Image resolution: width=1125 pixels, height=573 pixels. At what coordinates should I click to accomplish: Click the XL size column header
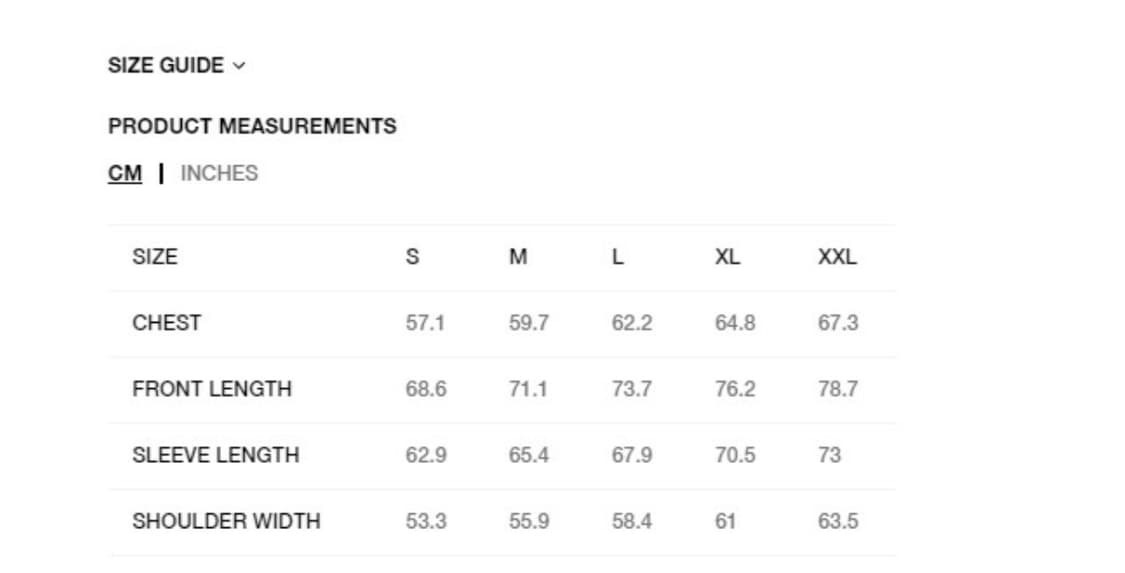pyautogui.click(x=727, y=257)
